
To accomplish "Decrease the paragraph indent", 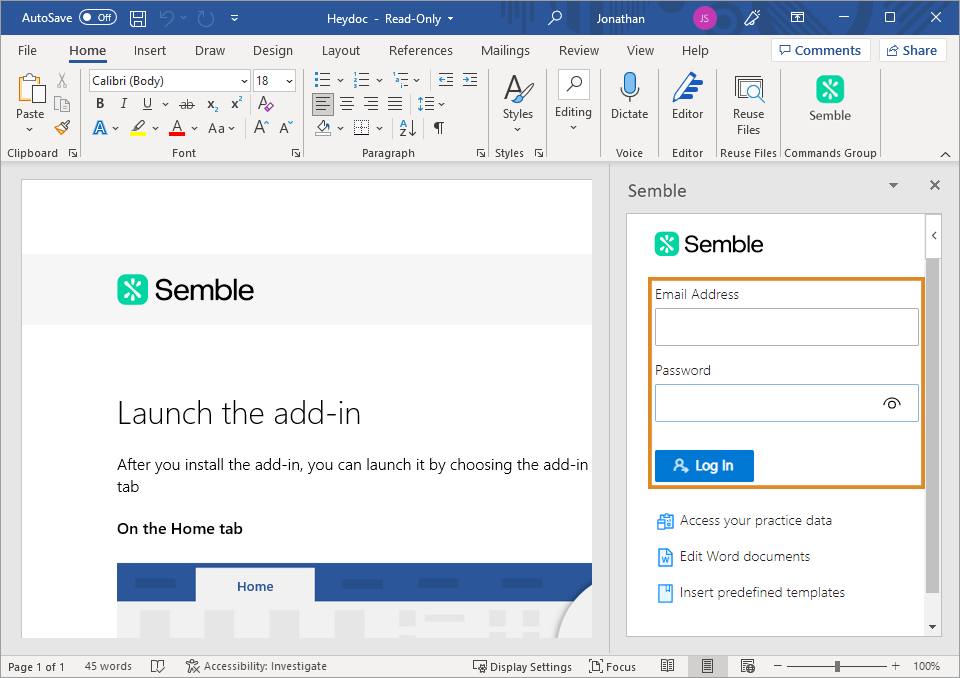I will (x=446, y=80).
